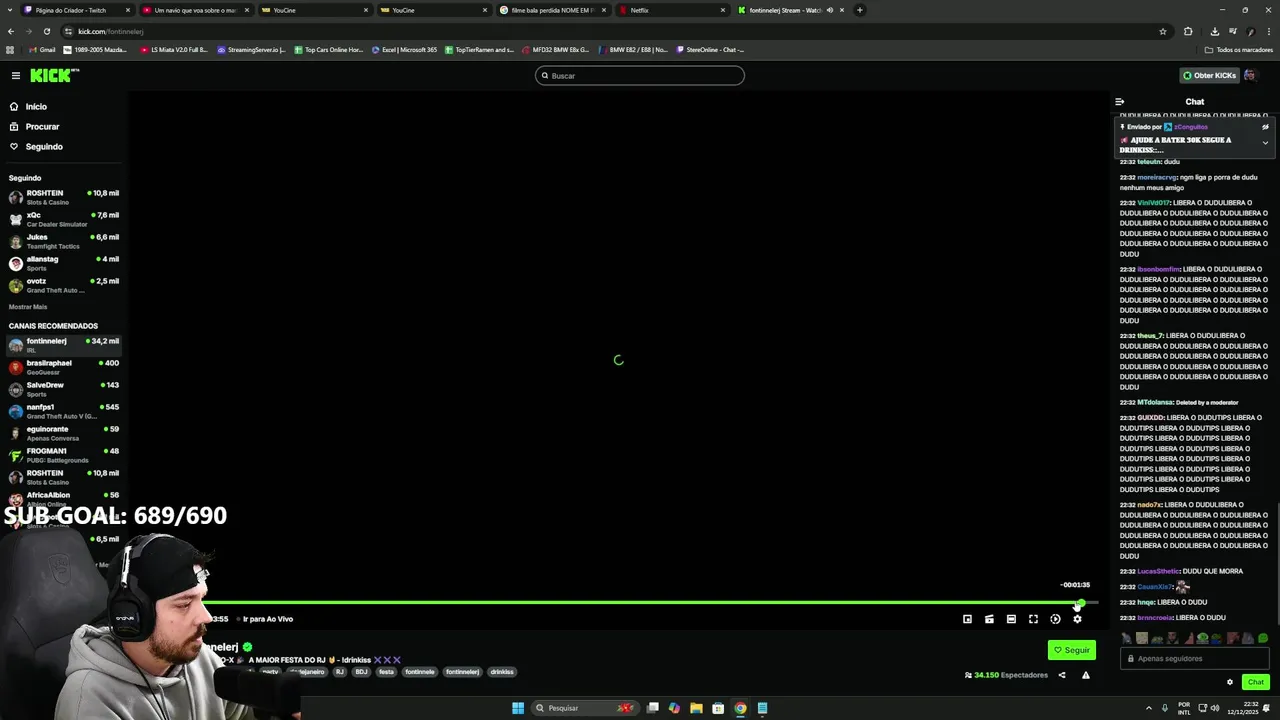
Task: Click the Buscar search field
Action: (640, 76)
